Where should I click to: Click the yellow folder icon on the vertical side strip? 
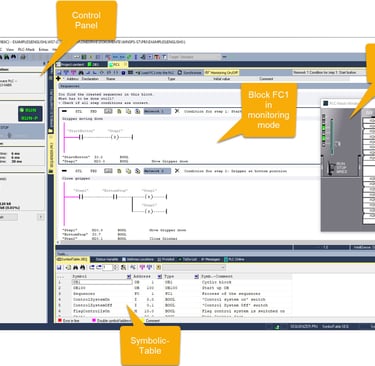[51, 131]
